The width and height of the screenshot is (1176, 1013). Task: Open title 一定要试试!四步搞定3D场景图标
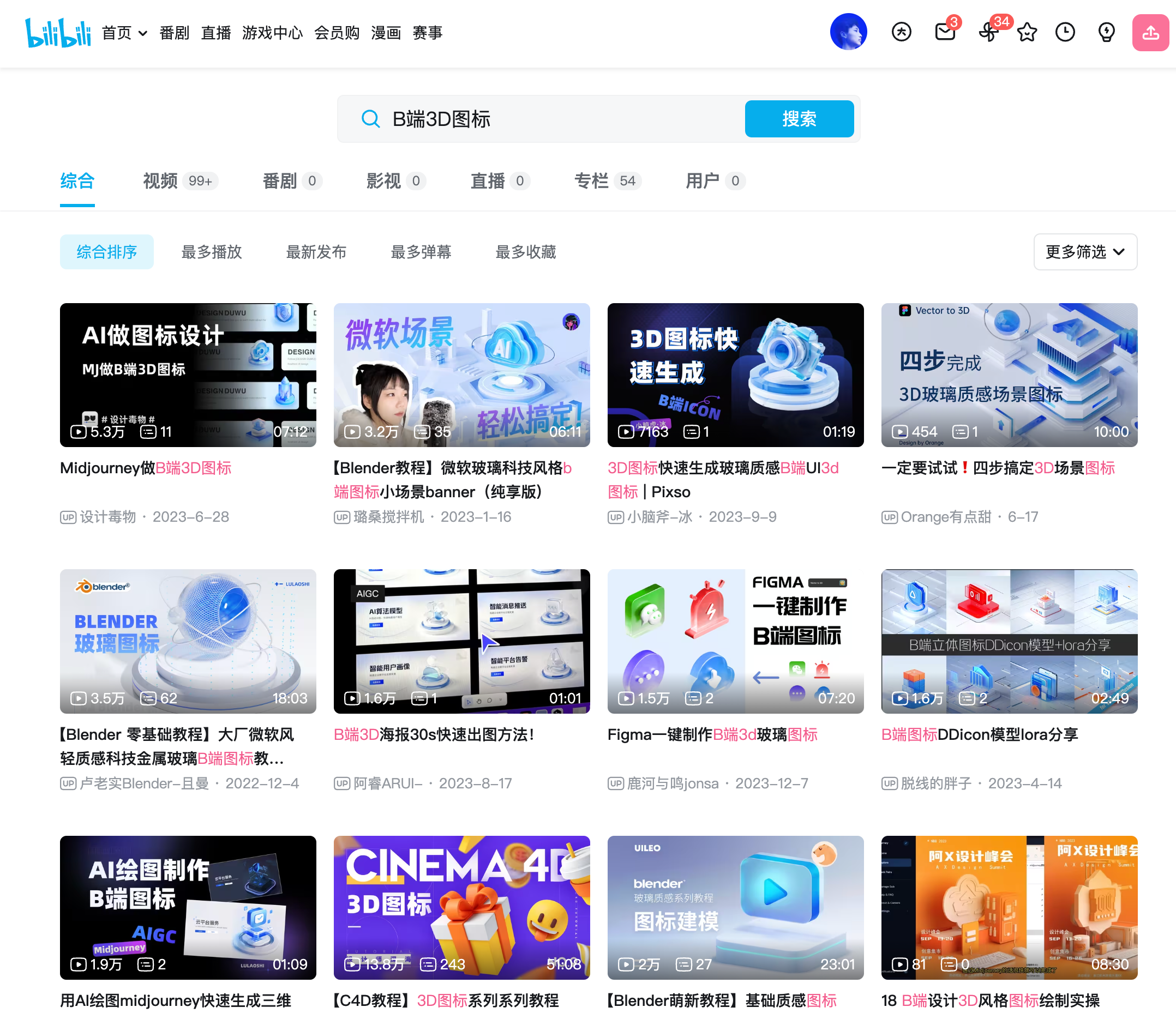click(998, 468)
